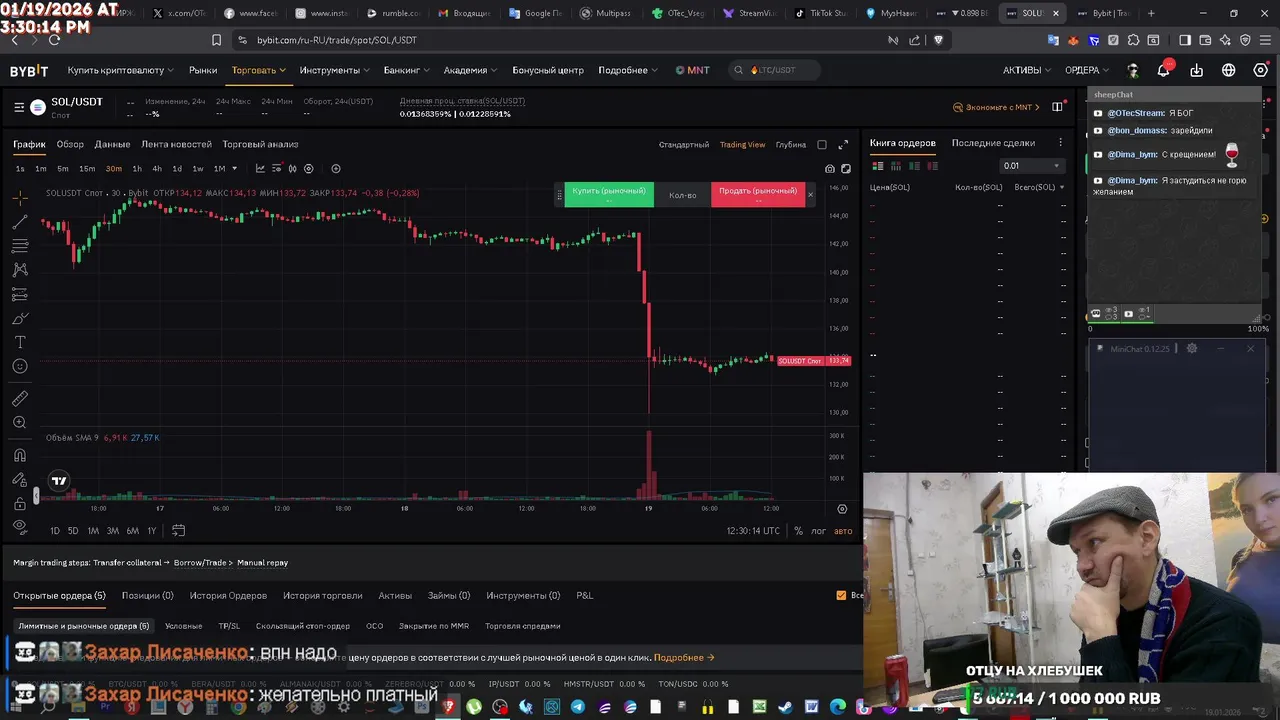This screenshot has width=1280, height=720.
Task: Open the emoji icons tool
Action: pyautogui.click(x=20, y=366)
